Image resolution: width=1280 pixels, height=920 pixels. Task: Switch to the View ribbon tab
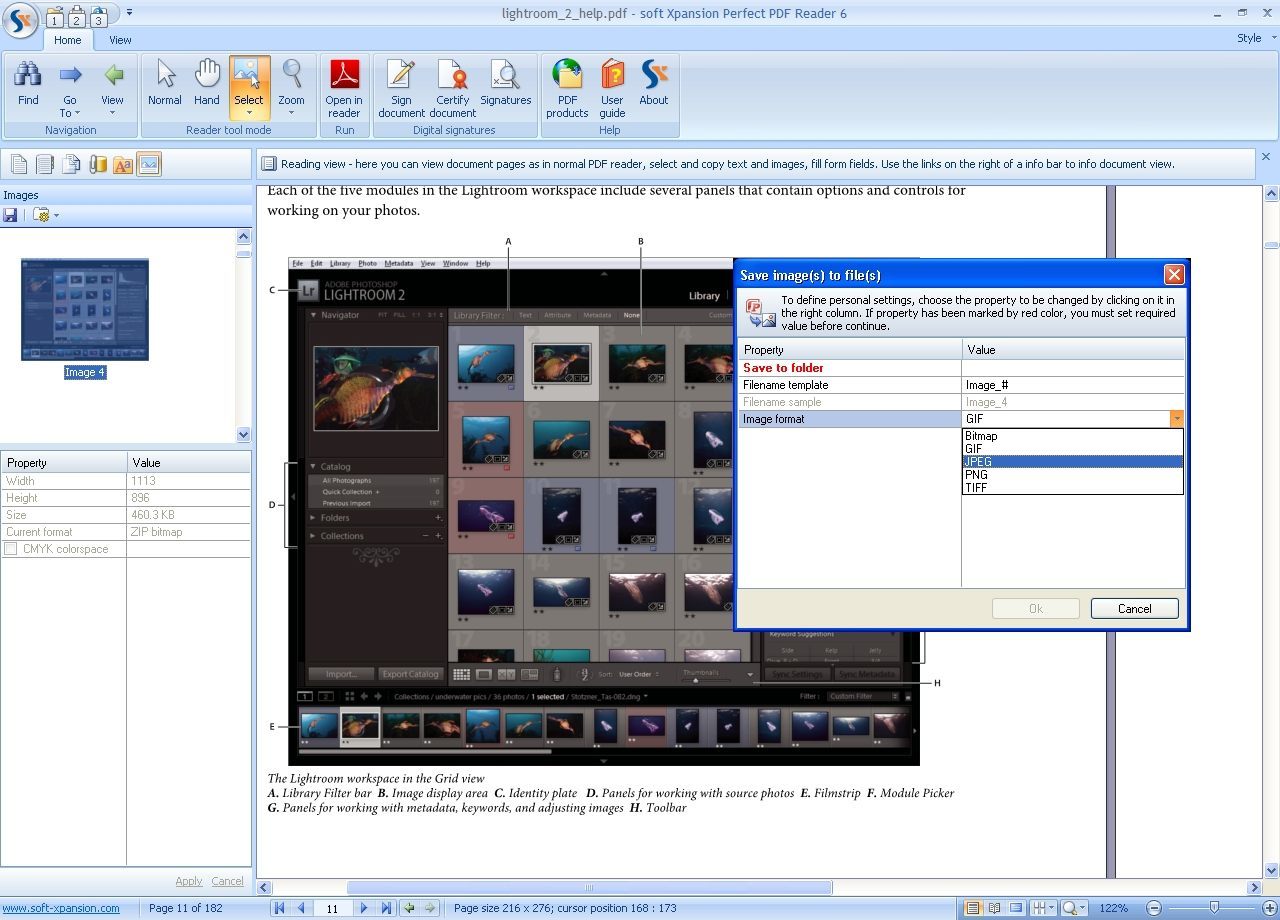coord(120,40)
